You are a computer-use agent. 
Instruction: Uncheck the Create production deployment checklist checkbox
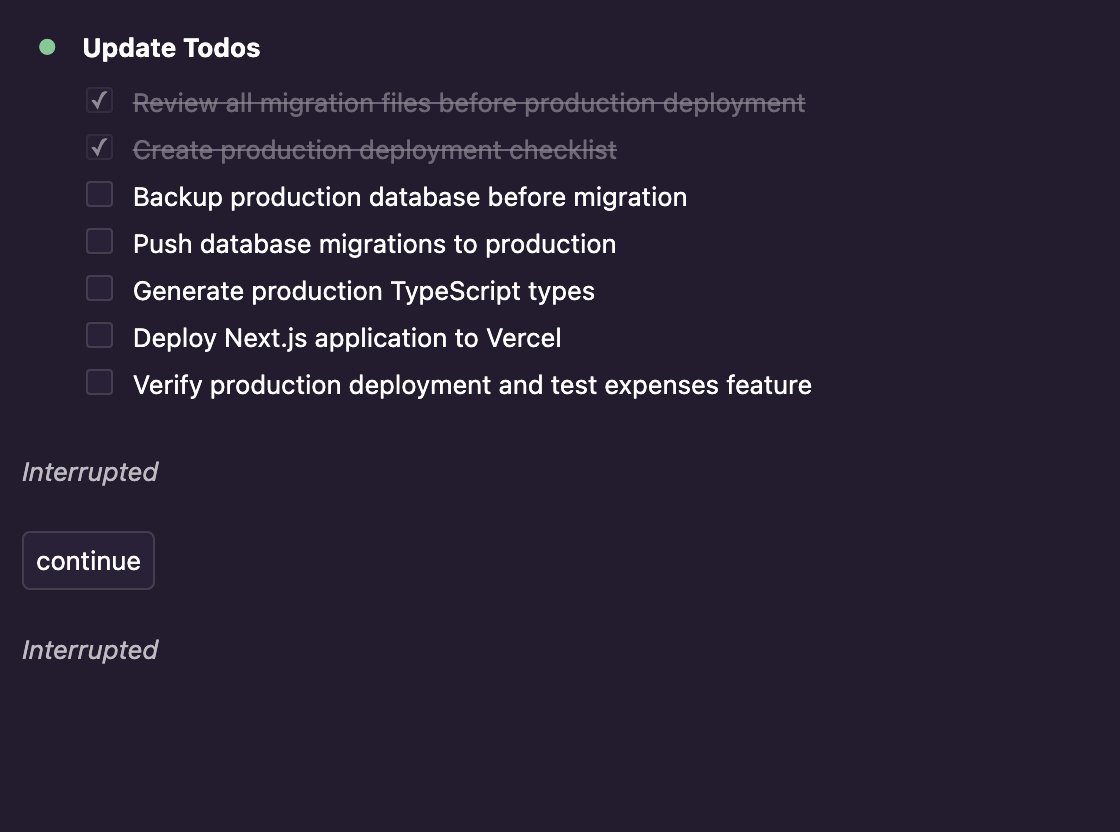99,148
